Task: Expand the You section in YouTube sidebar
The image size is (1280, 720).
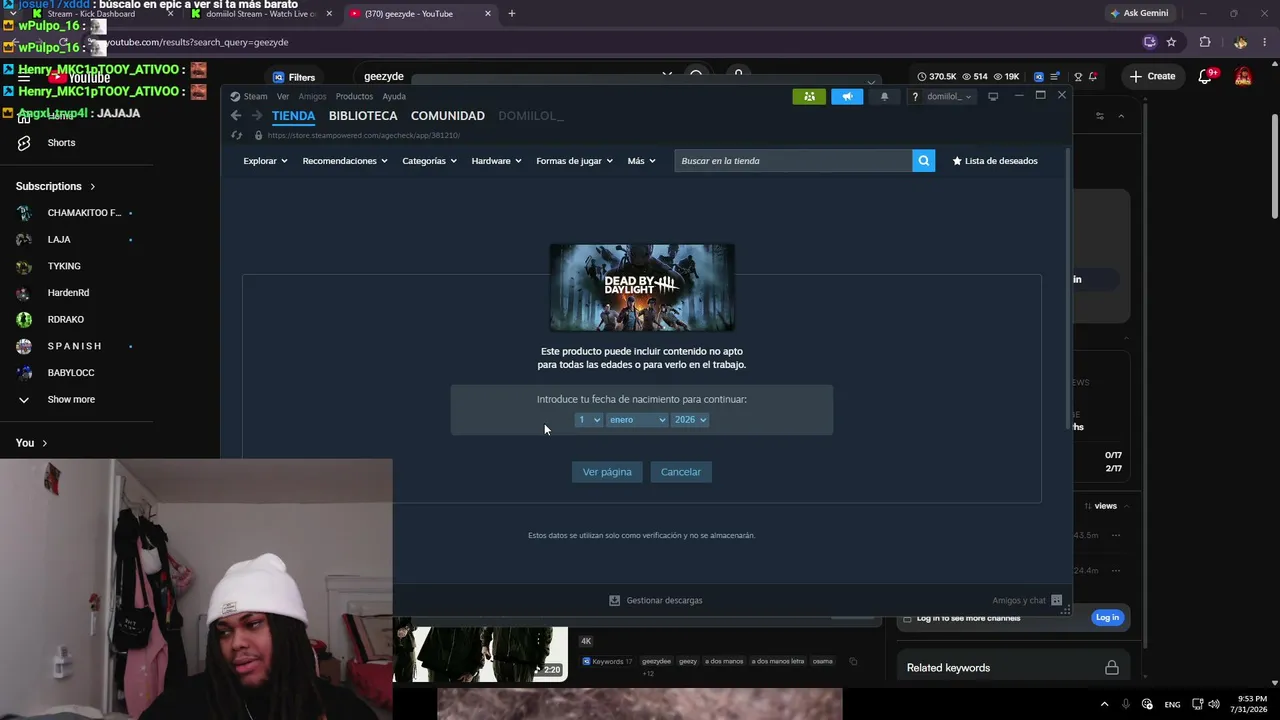Action: tap(32, 443)
